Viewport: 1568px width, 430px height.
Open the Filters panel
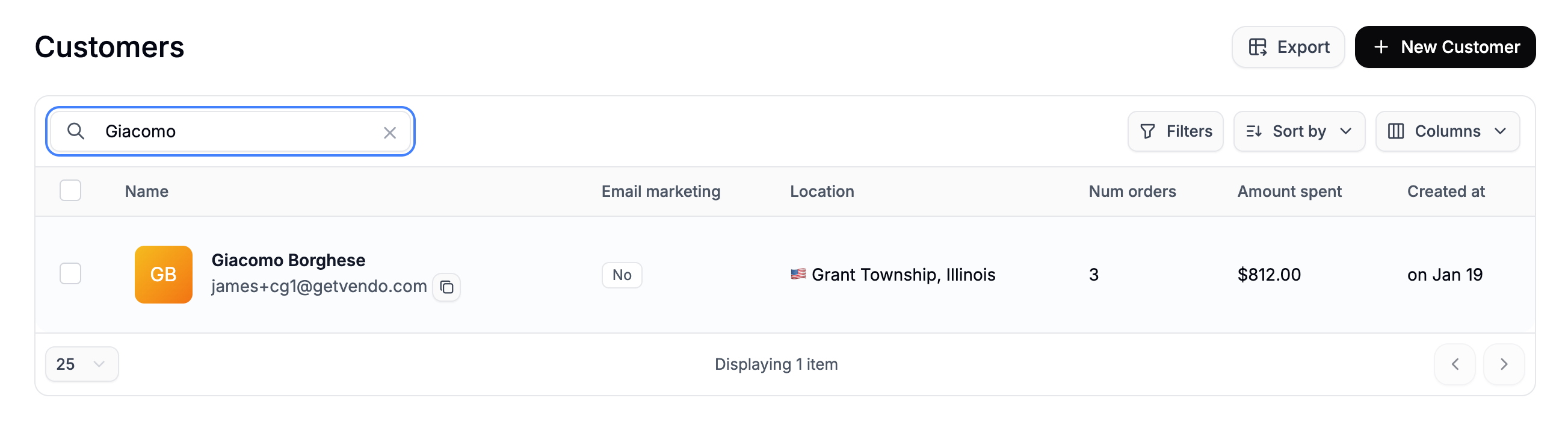pyautogui.click(x=1174, y=131)
